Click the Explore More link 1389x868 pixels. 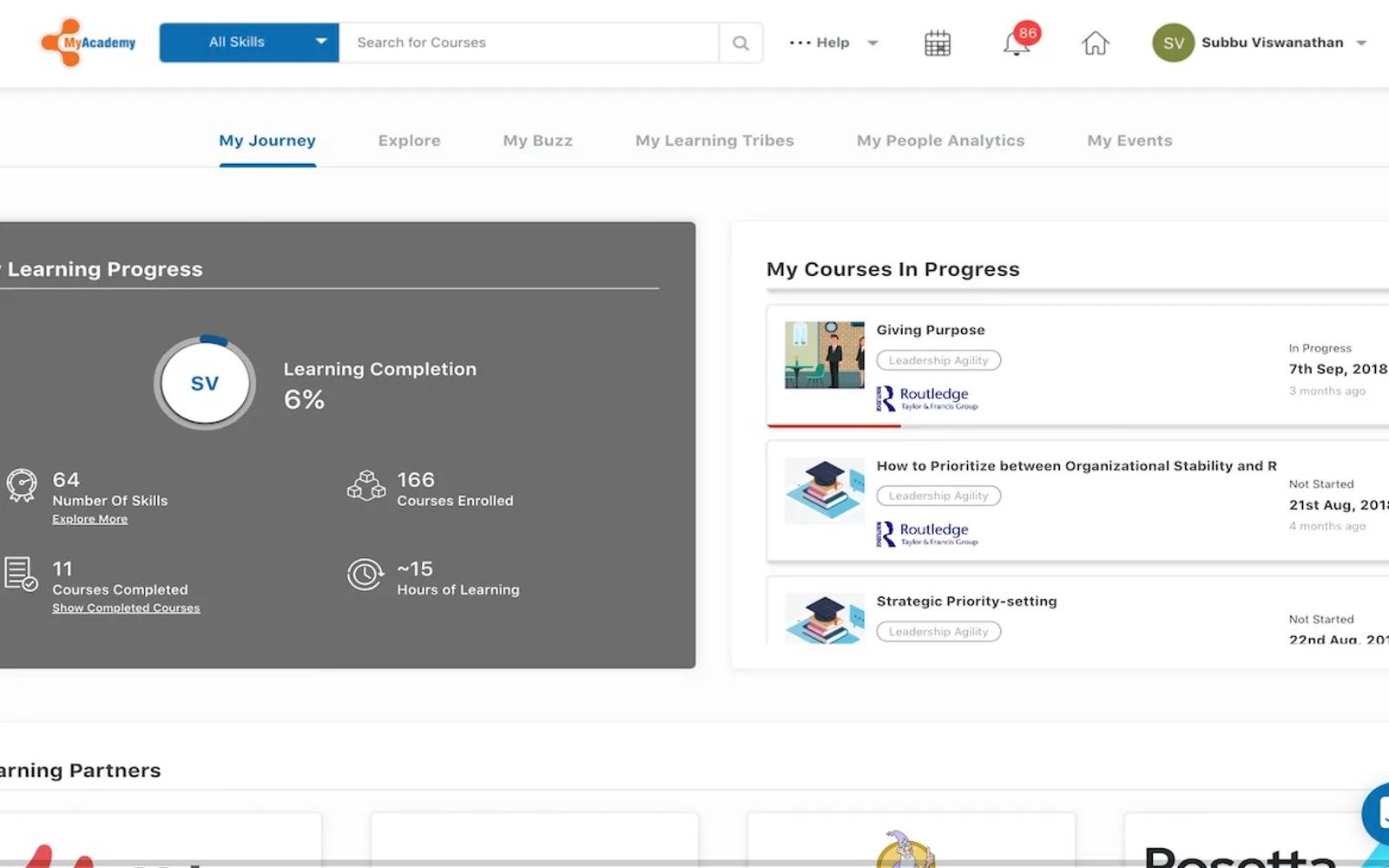(89, 519)
